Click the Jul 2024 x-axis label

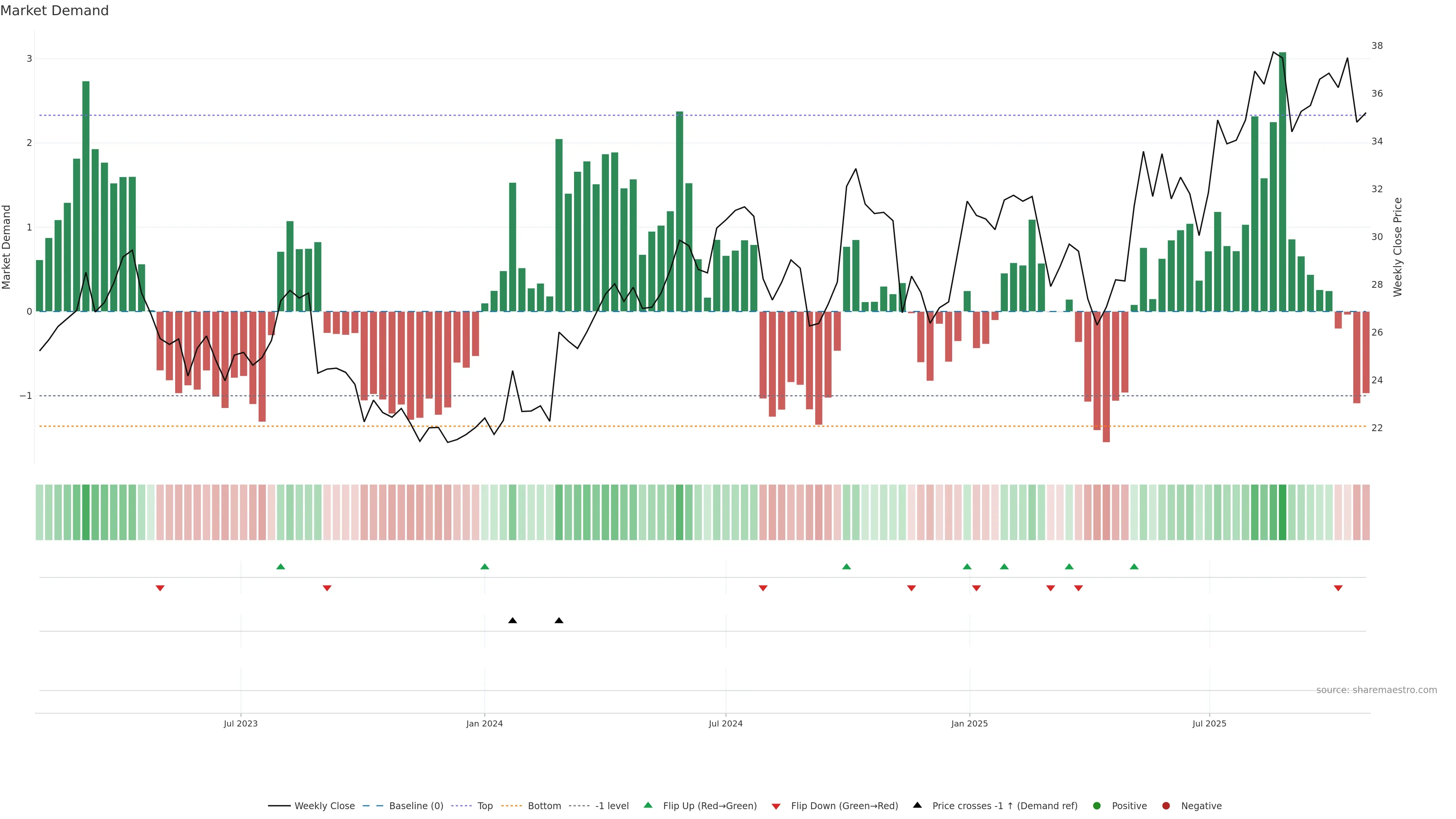coord(725,723)
